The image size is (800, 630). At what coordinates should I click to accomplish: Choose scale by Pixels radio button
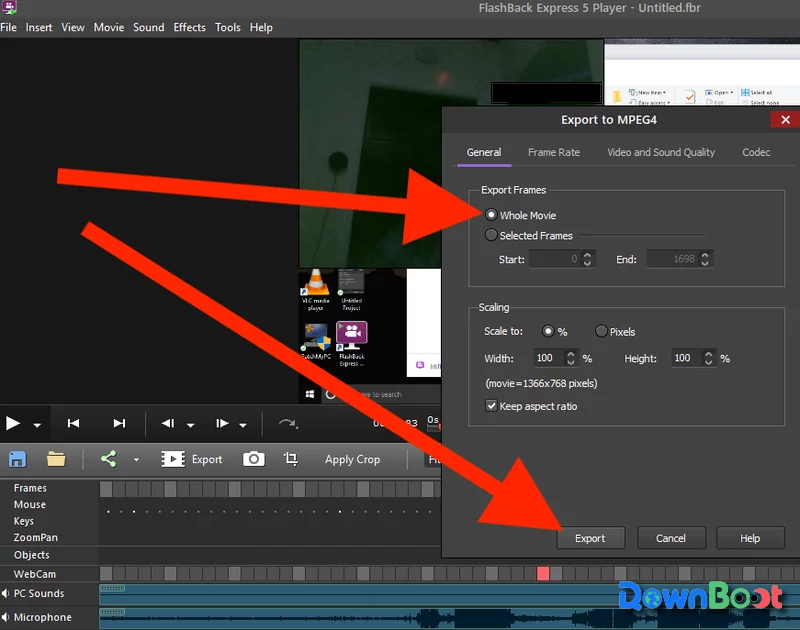[601, 332]
